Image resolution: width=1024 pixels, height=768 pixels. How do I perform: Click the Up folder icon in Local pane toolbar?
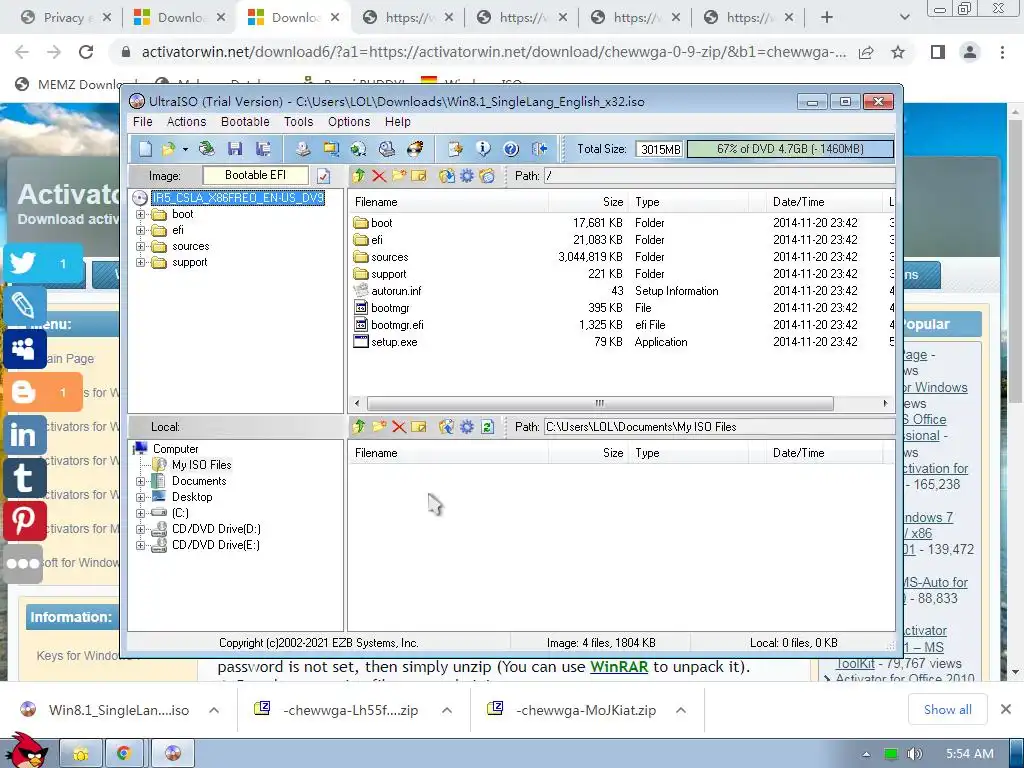coord(359,427)
